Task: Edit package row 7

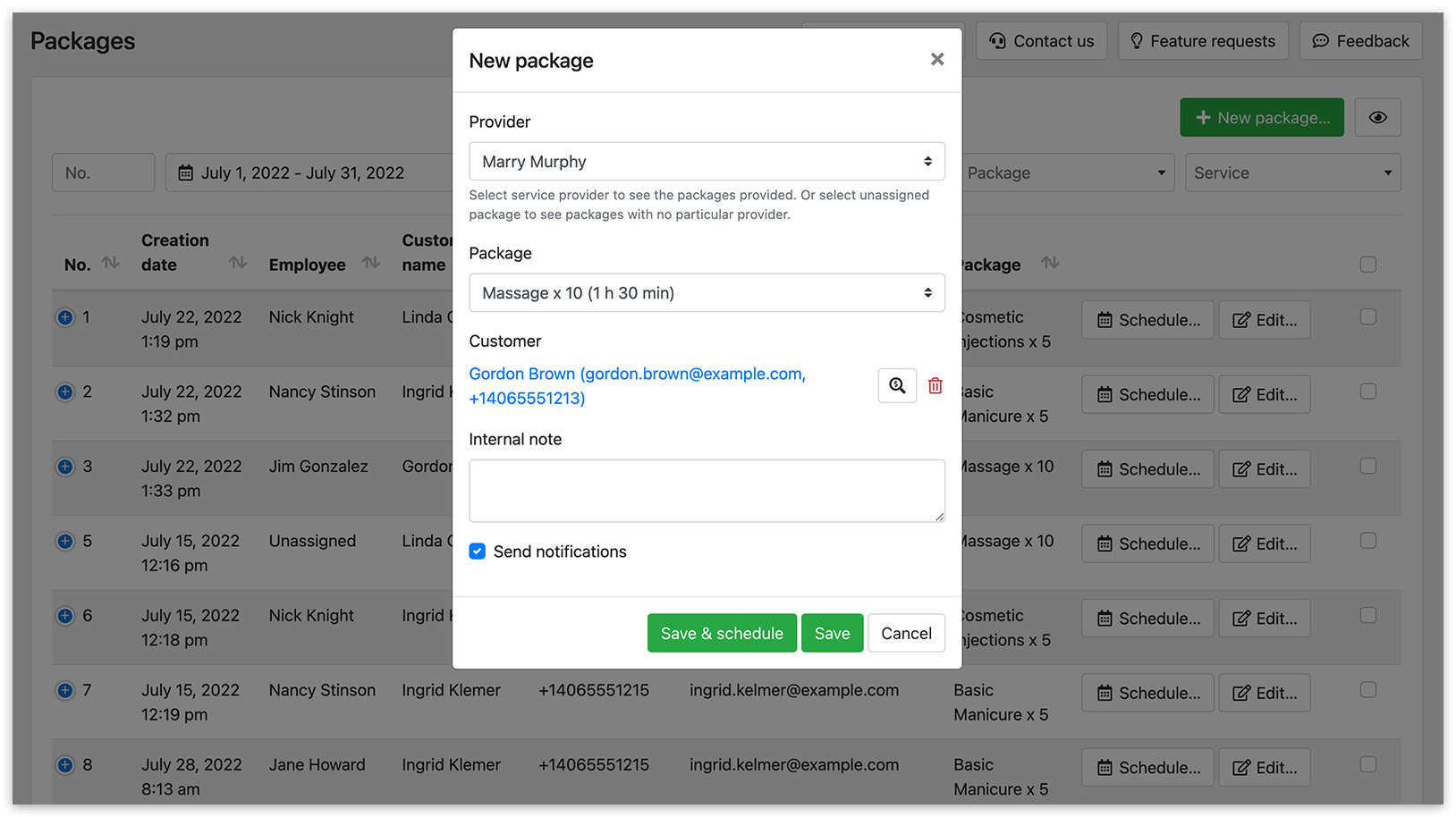Action: 1265,693
